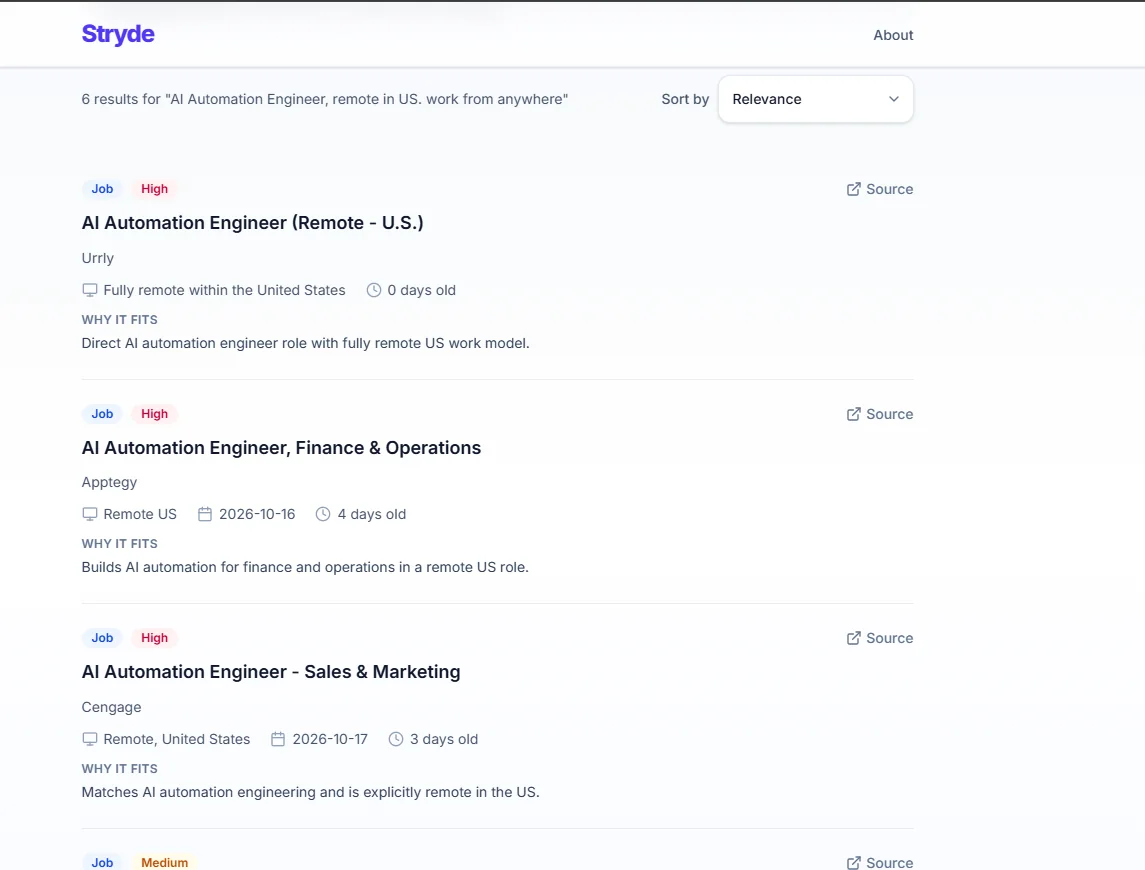Click the Job badge next to Medium
This screenshot has width=1145, height=870.
click(102, 863)
